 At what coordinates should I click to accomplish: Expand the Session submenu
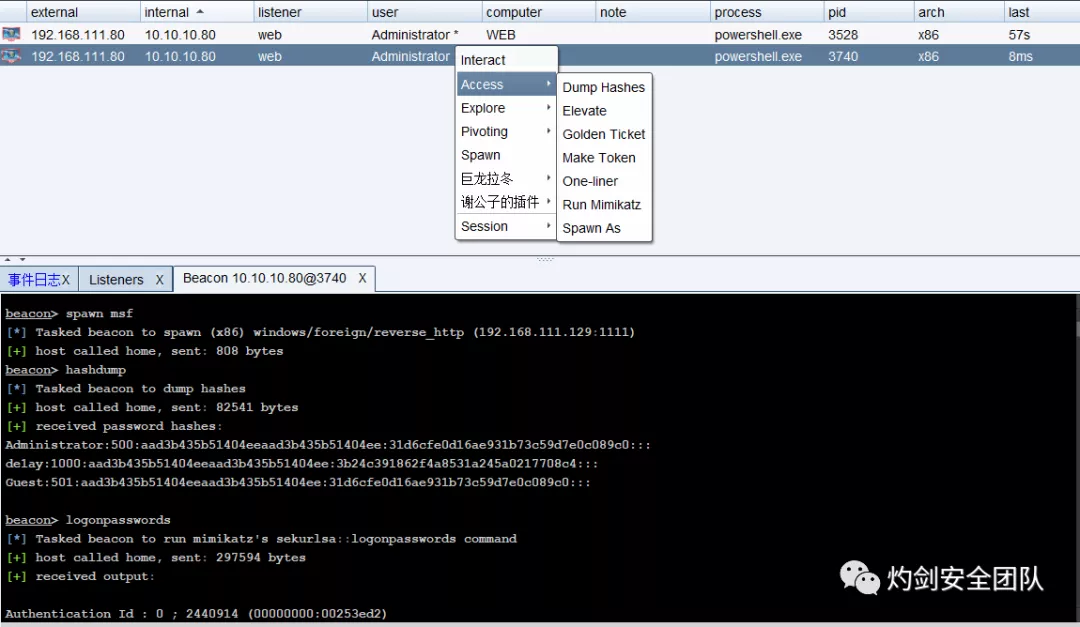pos(506,226)
